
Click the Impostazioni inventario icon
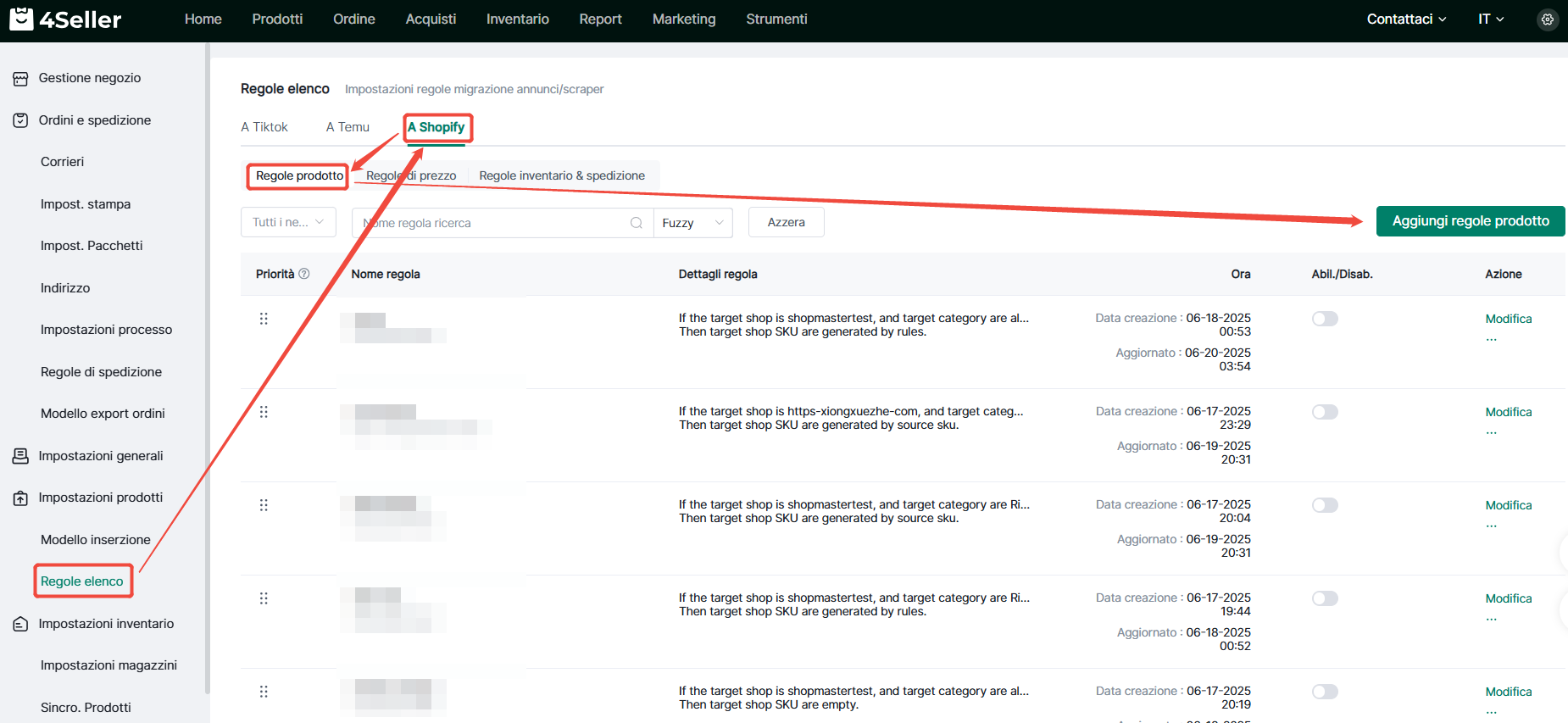[20, 625]
